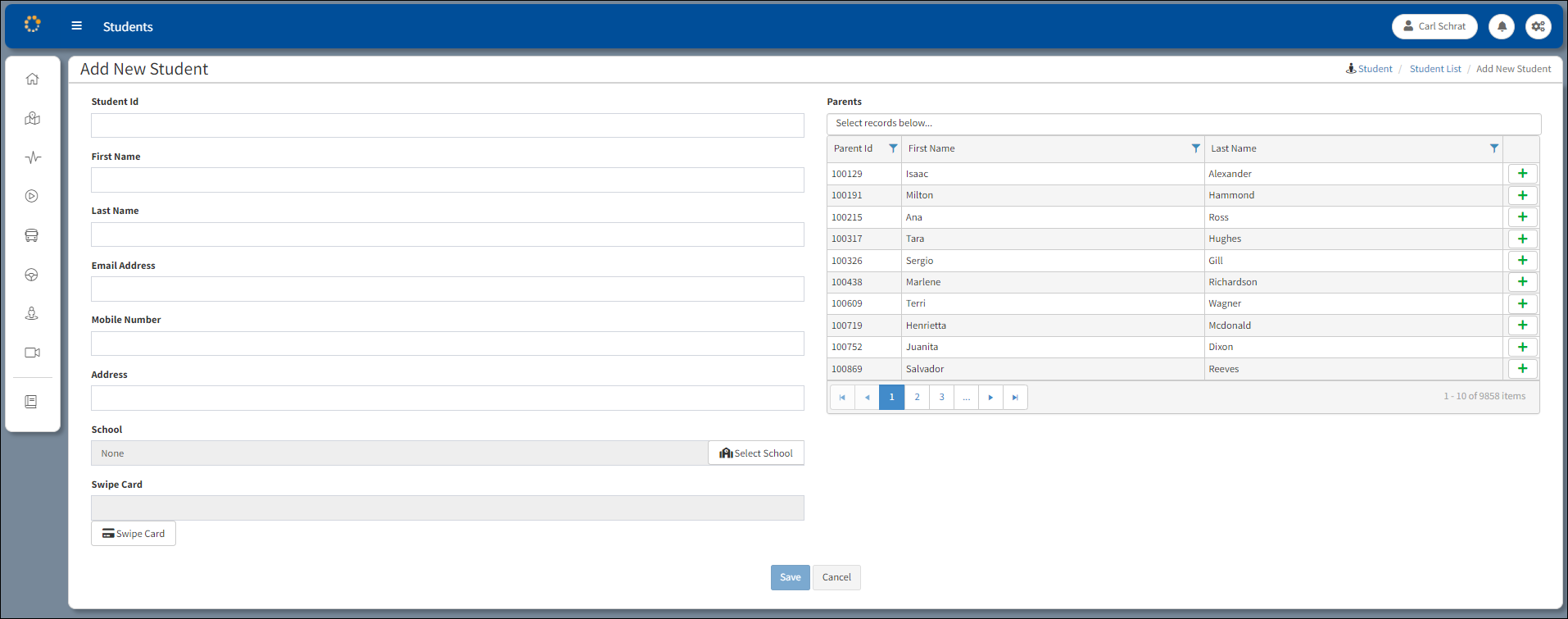Image resolution: width=1568 pixels, height=619 pixels.
Task: Open the Carl Schrat user menu
Action: 1434,26
